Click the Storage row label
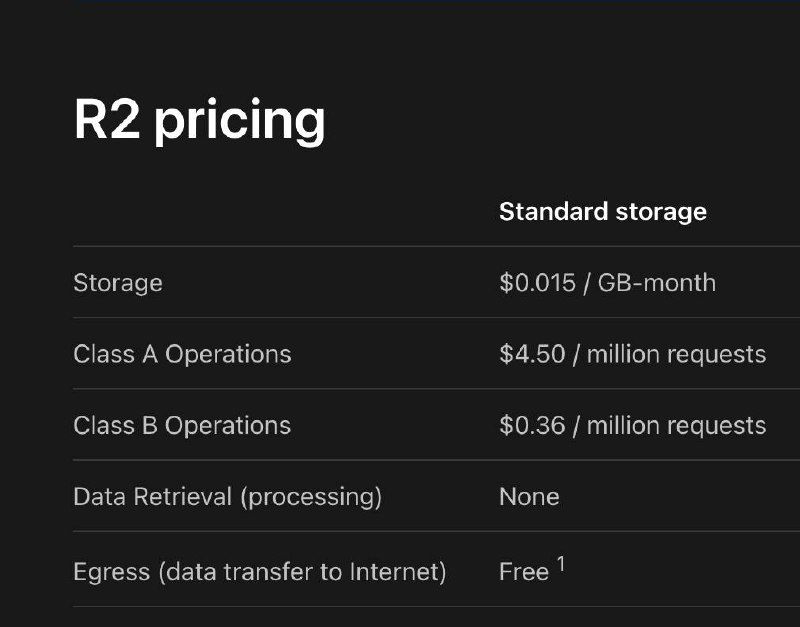 118,283
